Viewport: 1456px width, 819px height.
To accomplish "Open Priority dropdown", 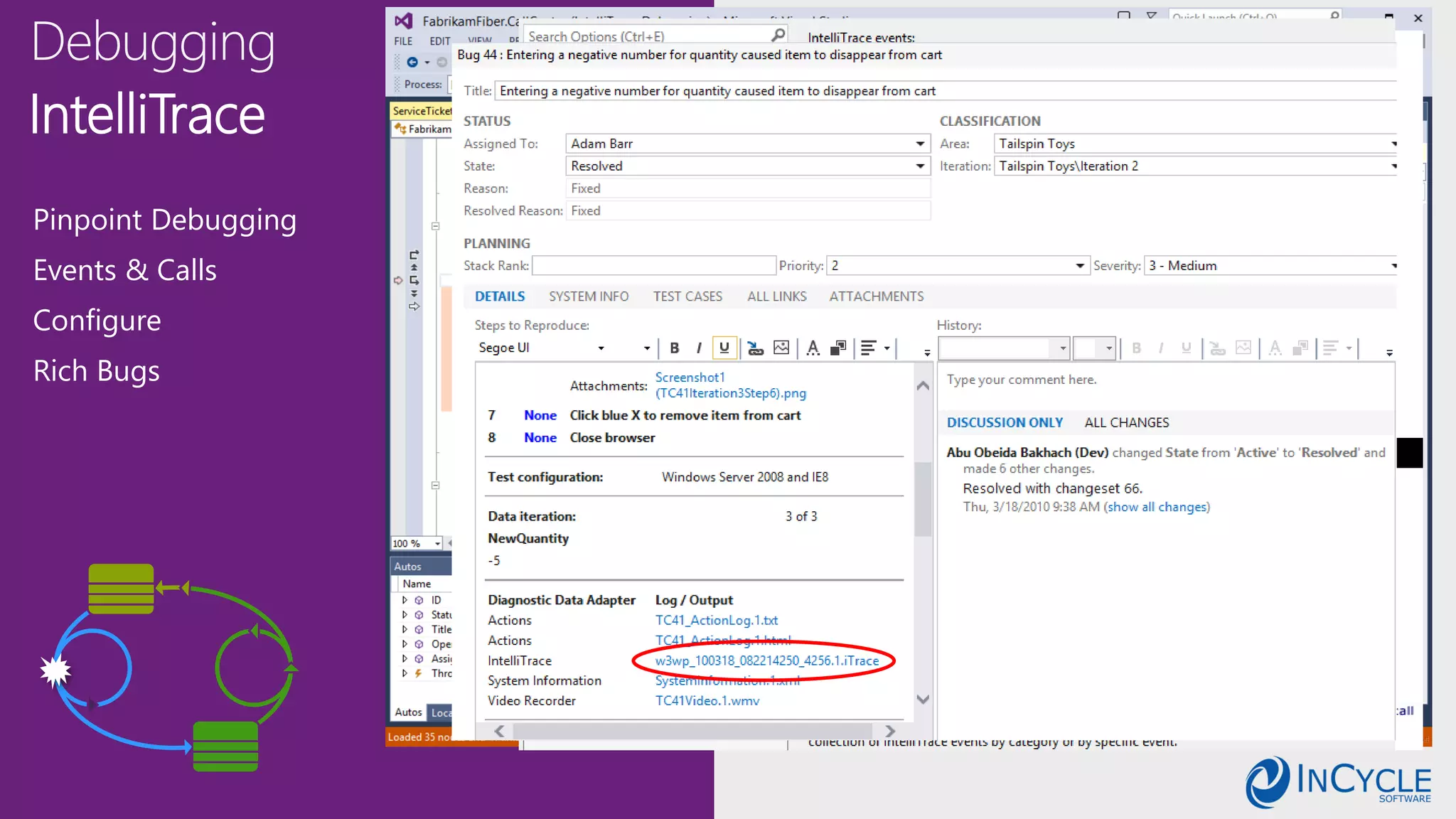I will (x=1079, y=266).
